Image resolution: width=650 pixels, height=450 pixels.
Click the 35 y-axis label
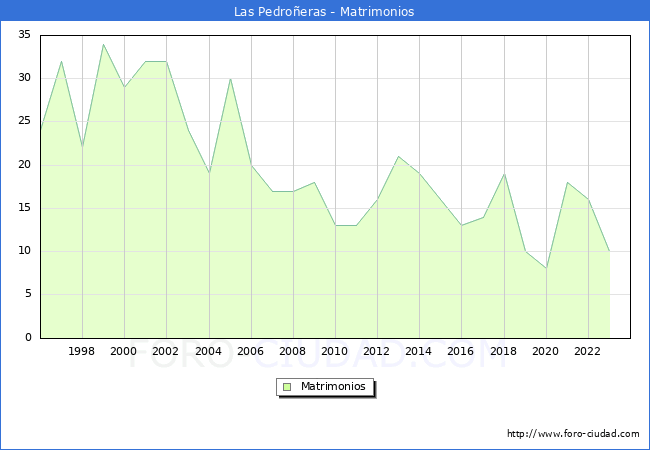(23, 35)
